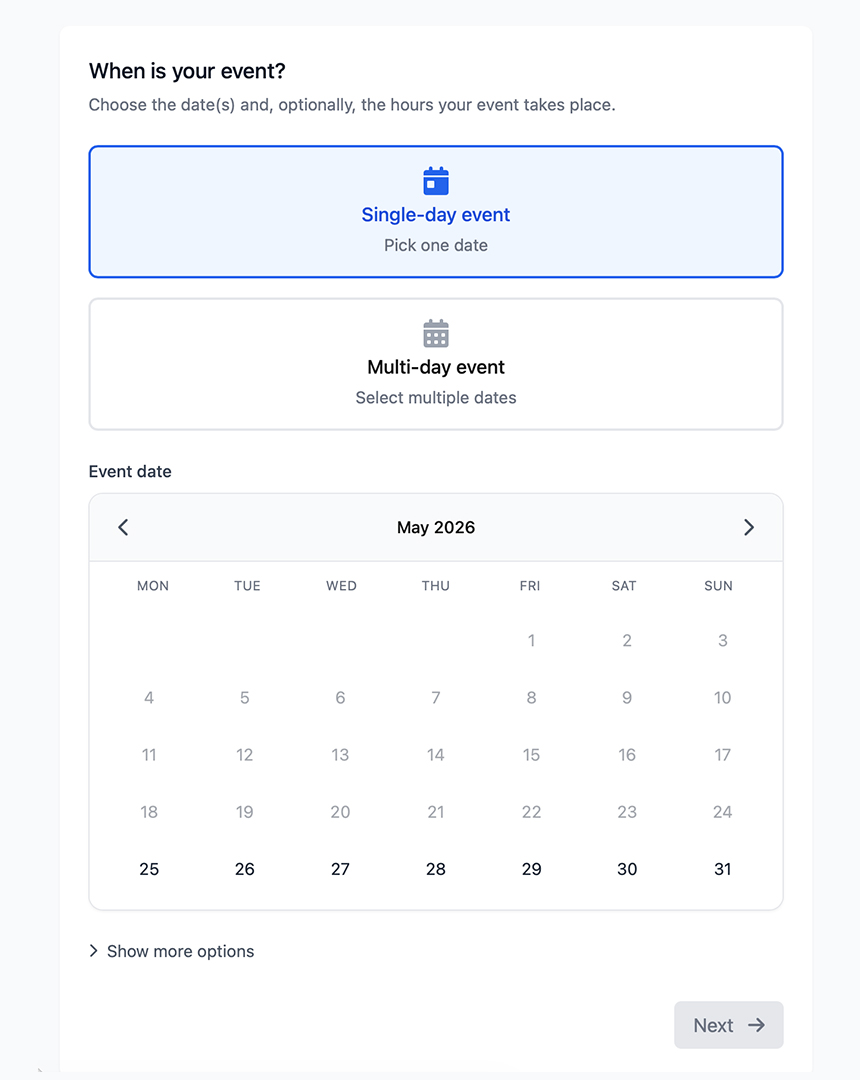The height and width of the screenshot is (1080, 860).
Task: Select Saturday May 30
Action: click(627, 869)
